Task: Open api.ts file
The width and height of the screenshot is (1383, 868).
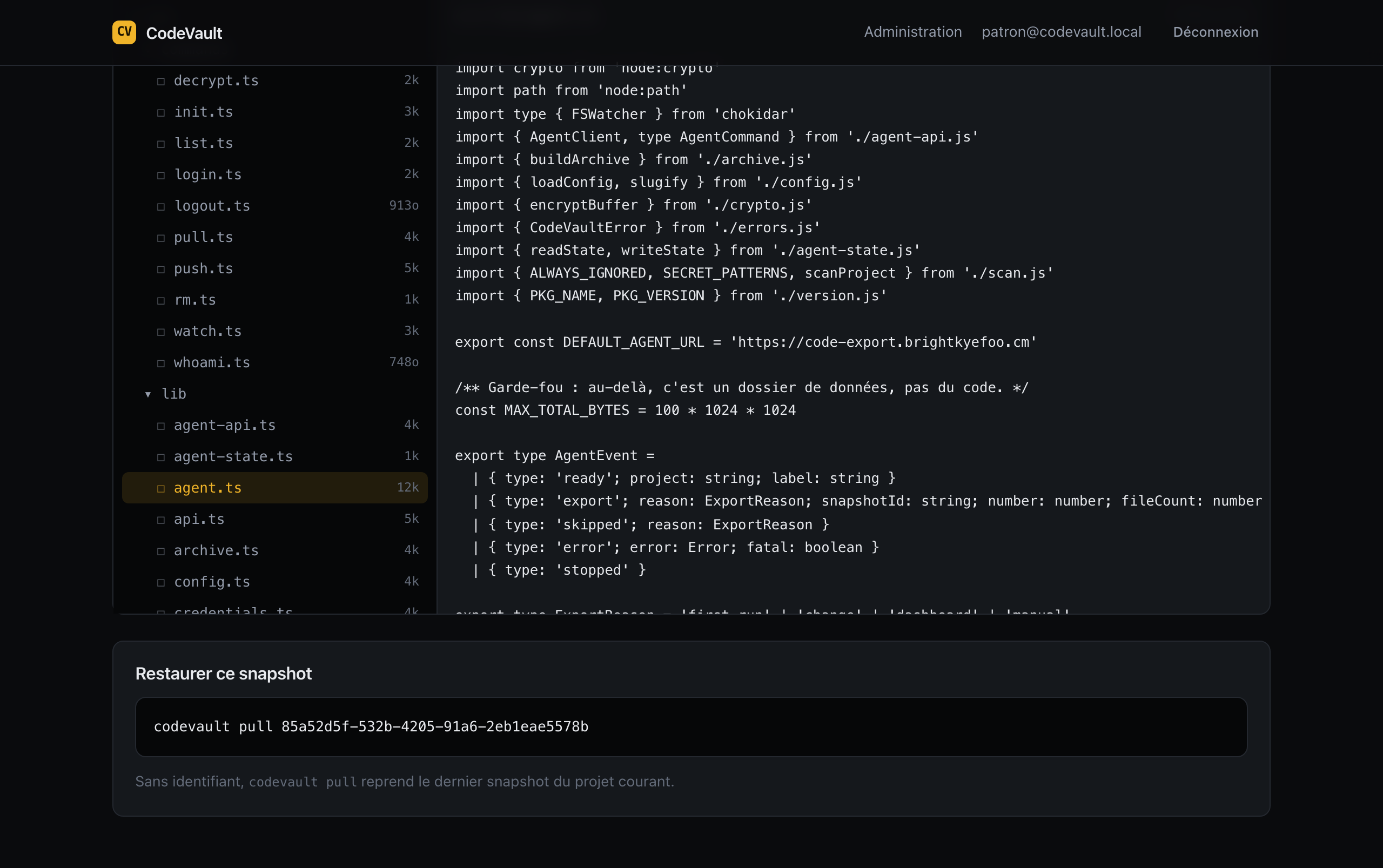Action: point(275,519)
